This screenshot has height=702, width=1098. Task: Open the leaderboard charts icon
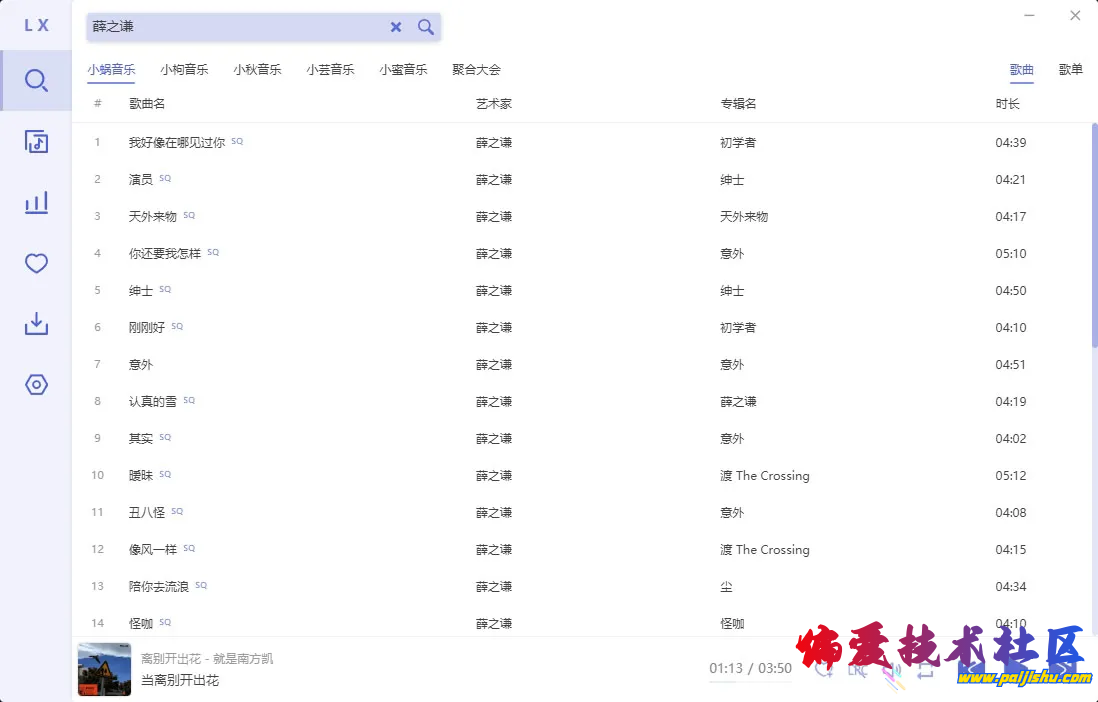36,203
